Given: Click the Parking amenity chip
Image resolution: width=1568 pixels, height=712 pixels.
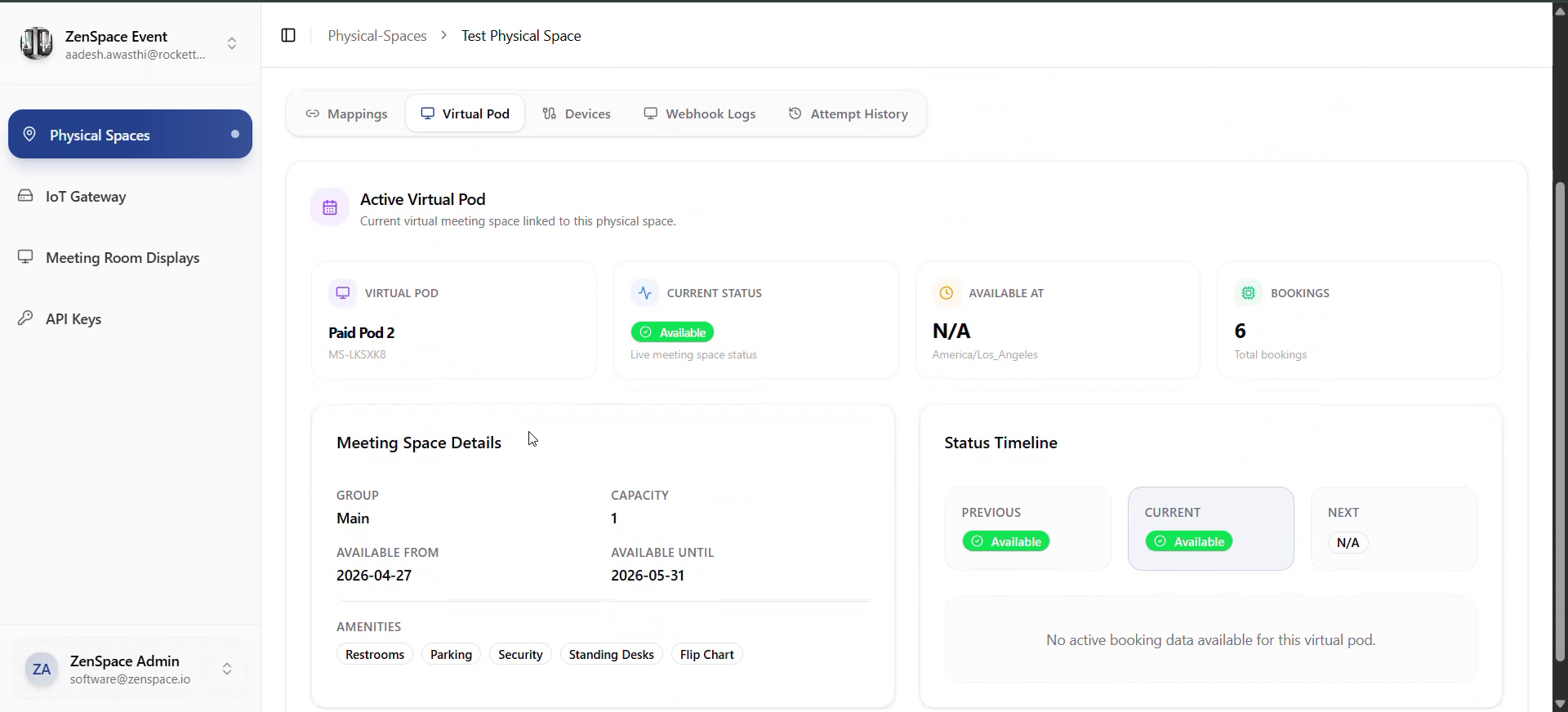Looking at the screenshot, I should [x=451, y=654].
